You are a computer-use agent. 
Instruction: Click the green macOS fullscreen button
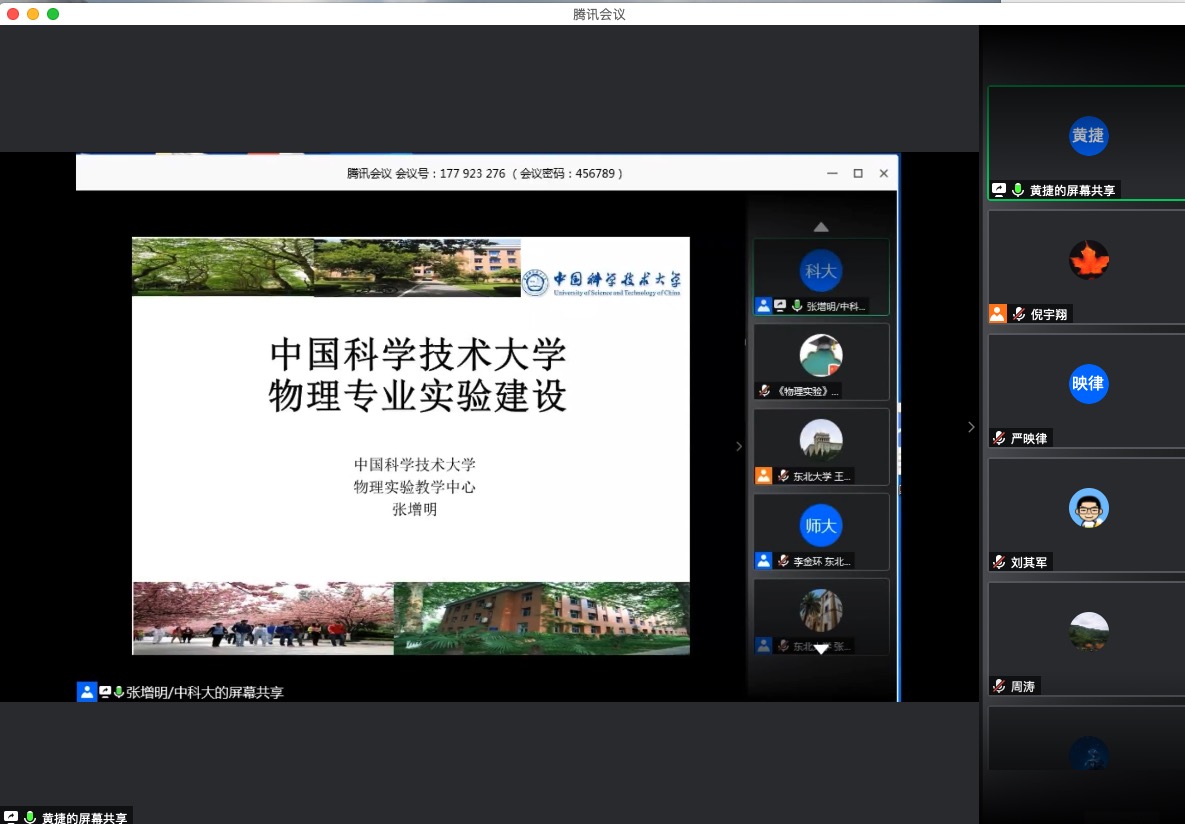[x=53, y=14]
